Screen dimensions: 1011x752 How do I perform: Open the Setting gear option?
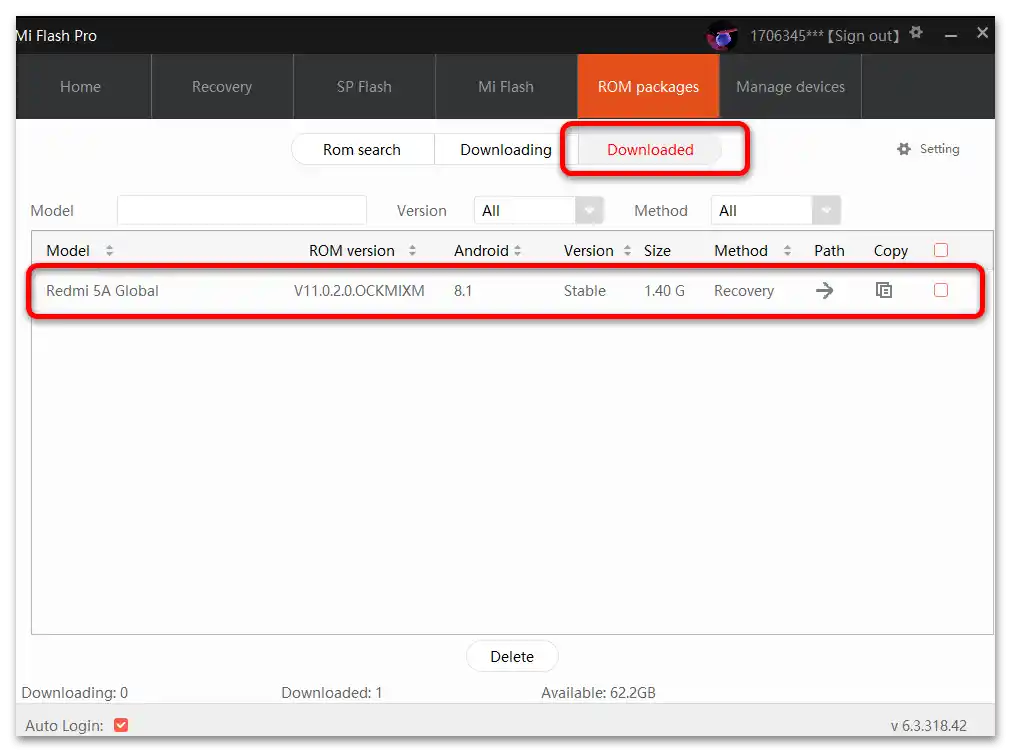928,149
